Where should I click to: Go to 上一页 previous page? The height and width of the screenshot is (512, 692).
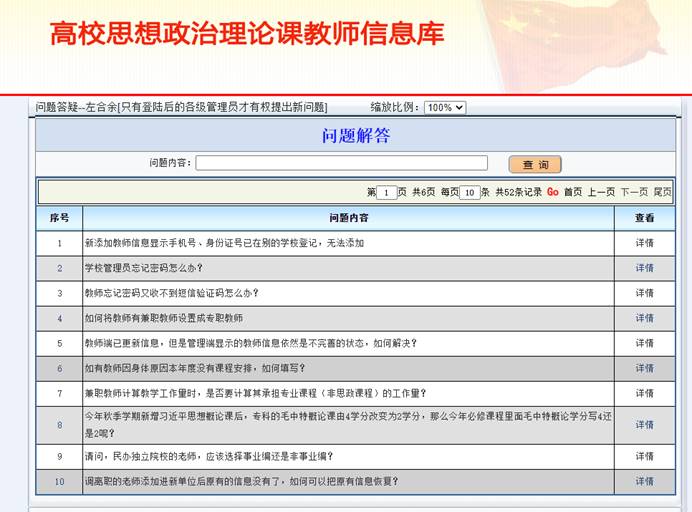pyautogui.click(x=601, y=192)
